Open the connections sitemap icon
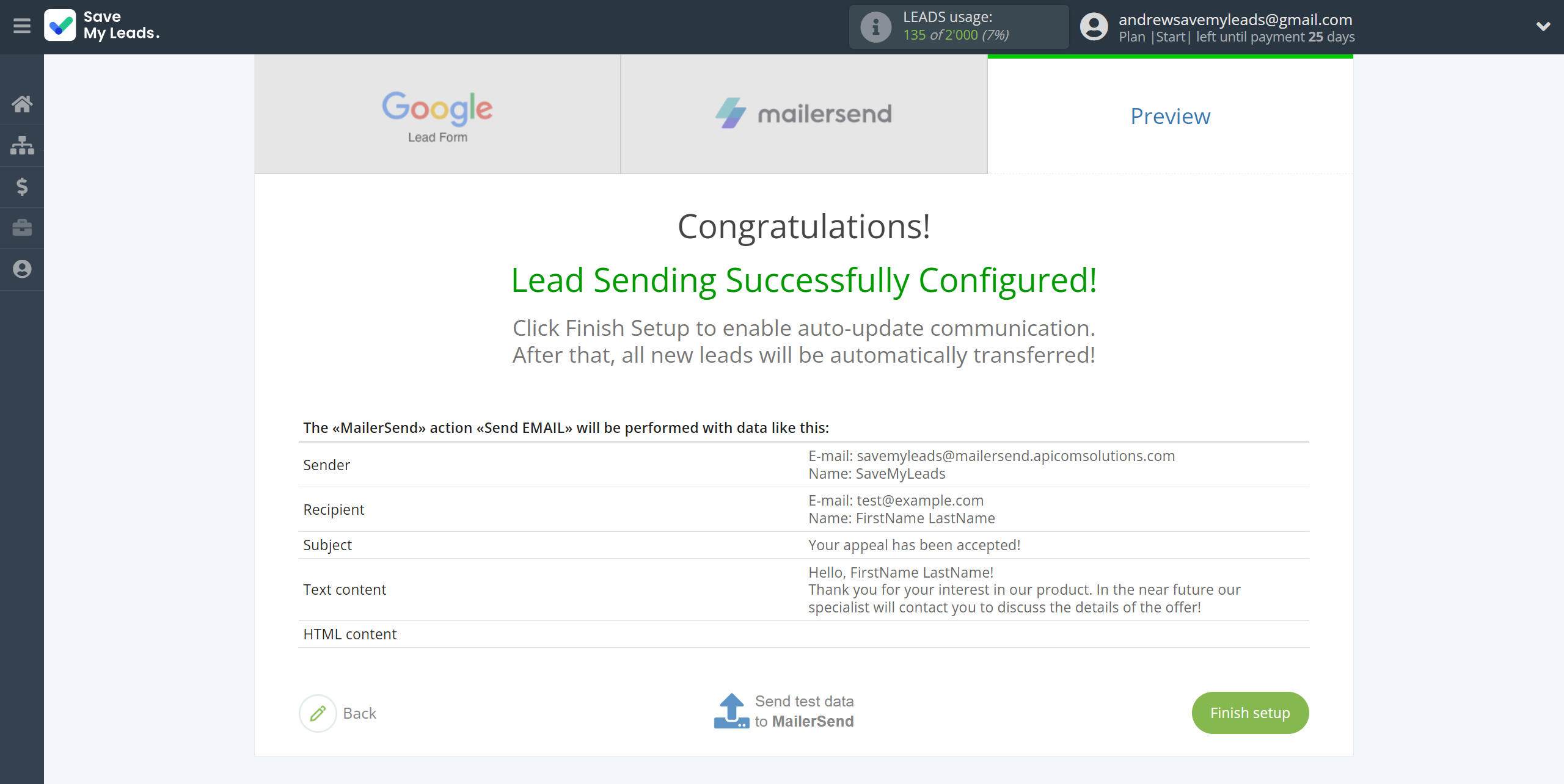The width and height of the screenshot is (1564, 784). [x=22, y=145]
